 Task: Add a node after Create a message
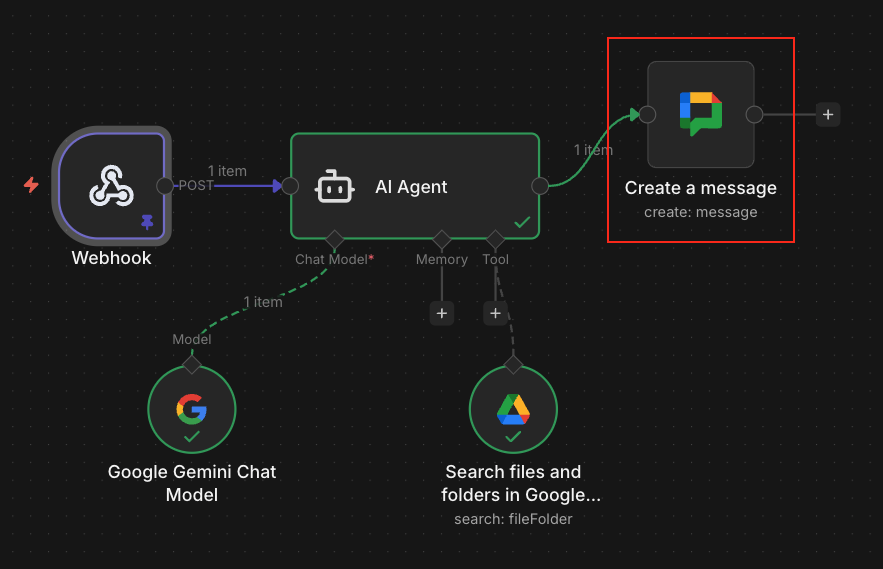pyautogui.click(x=827, y=114)
